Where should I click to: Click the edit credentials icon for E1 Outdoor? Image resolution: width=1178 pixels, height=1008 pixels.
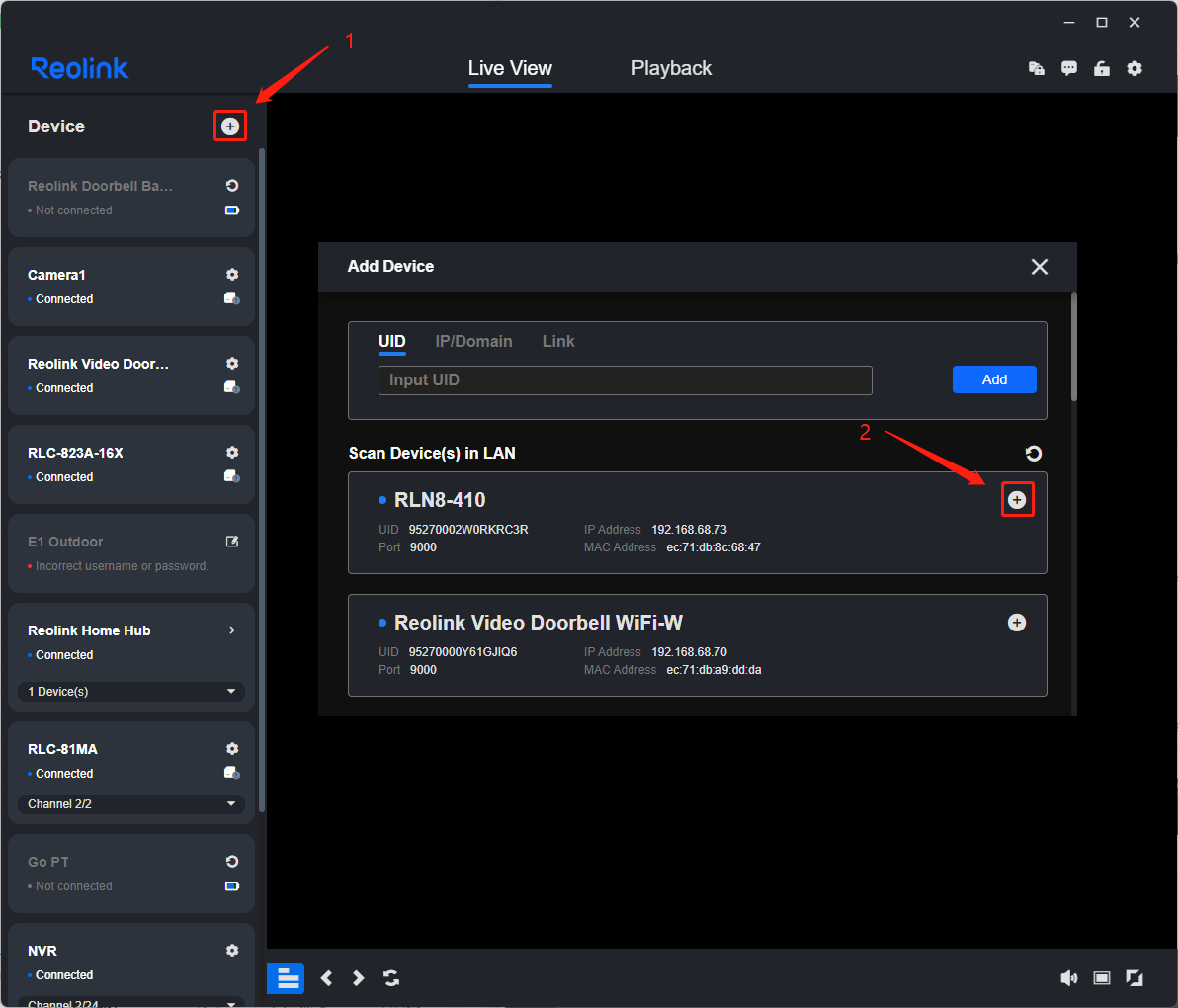232,542
